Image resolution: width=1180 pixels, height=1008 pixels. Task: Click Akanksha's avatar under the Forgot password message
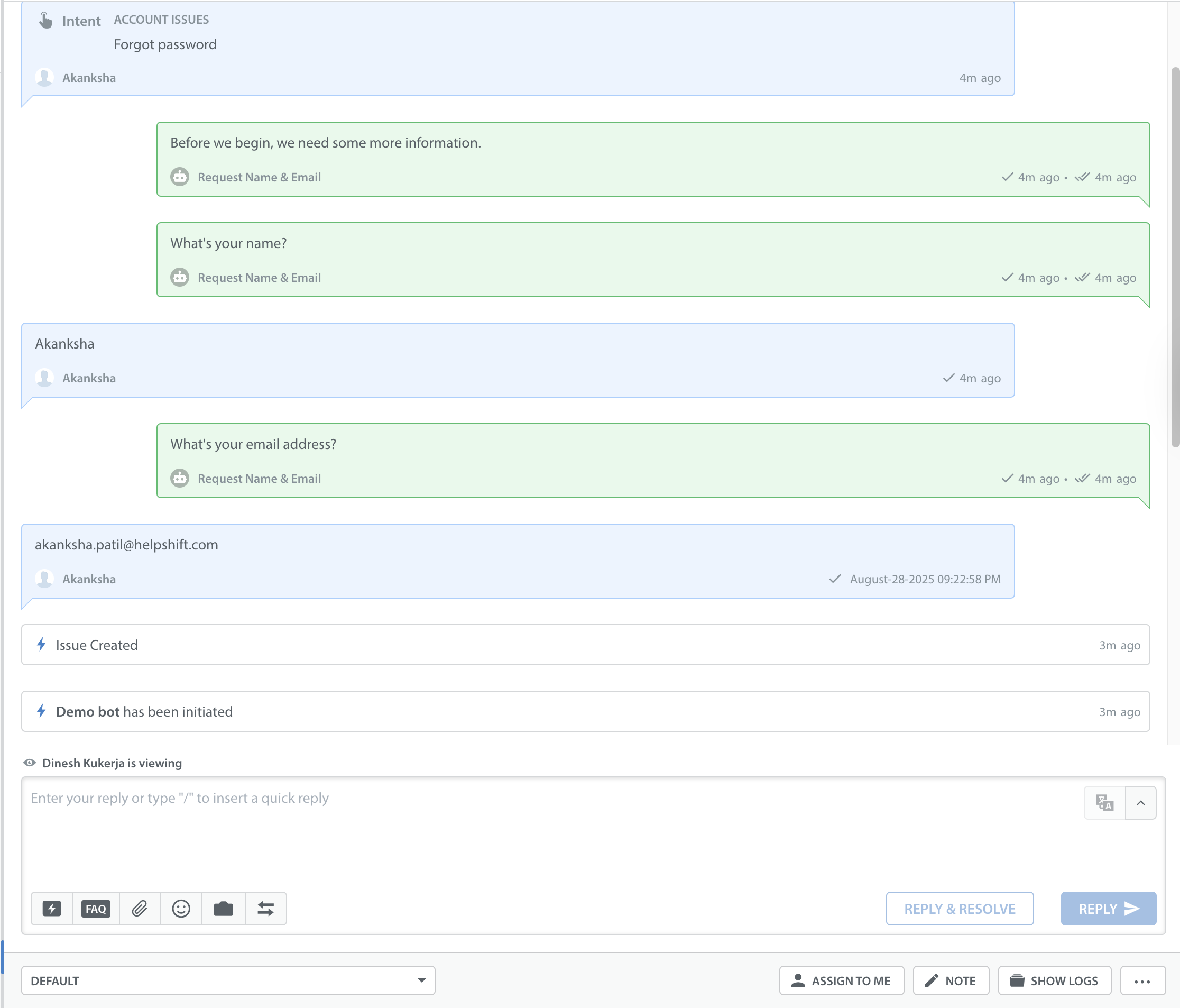(x=44, y=78)
